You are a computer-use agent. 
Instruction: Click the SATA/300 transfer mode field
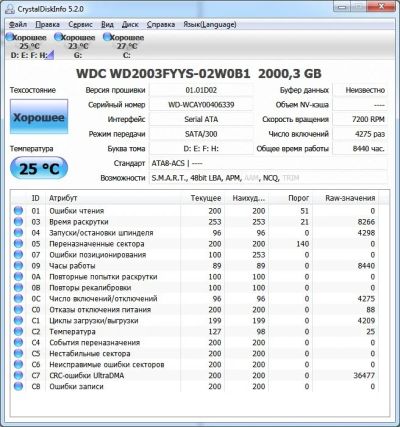[x=201, y=134]
